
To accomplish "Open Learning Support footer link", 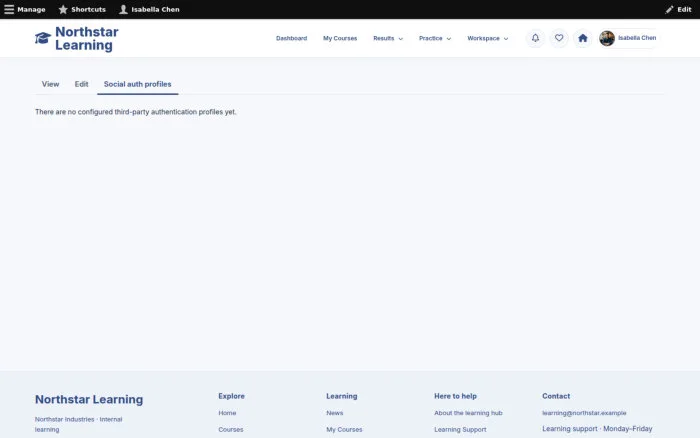I will (x=460, y=430).
